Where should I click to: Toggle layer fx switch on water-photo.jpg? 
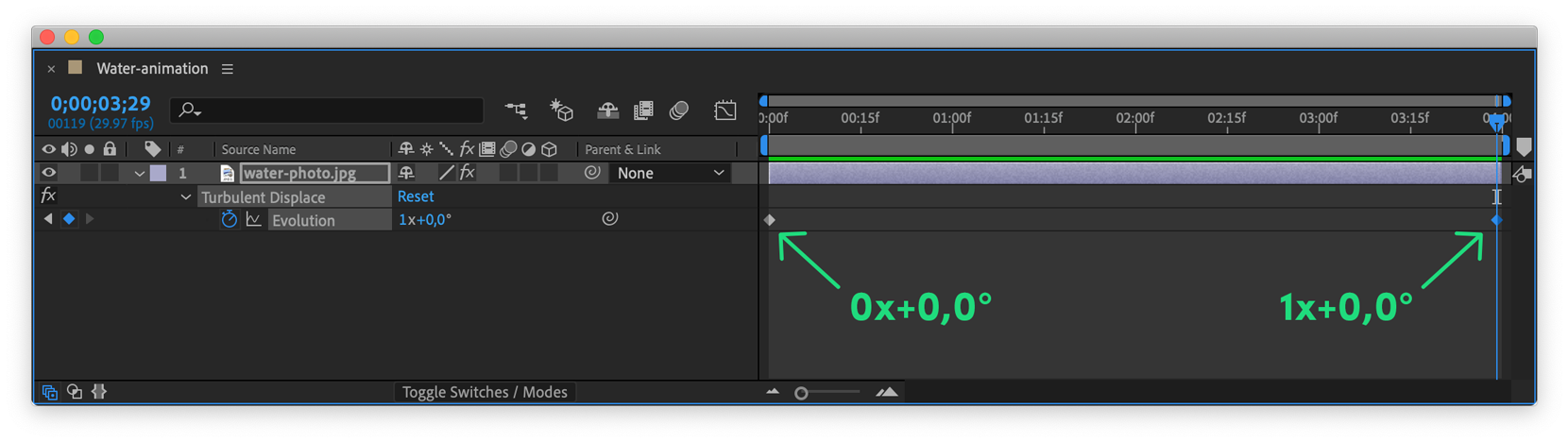[x=467, y=173]
